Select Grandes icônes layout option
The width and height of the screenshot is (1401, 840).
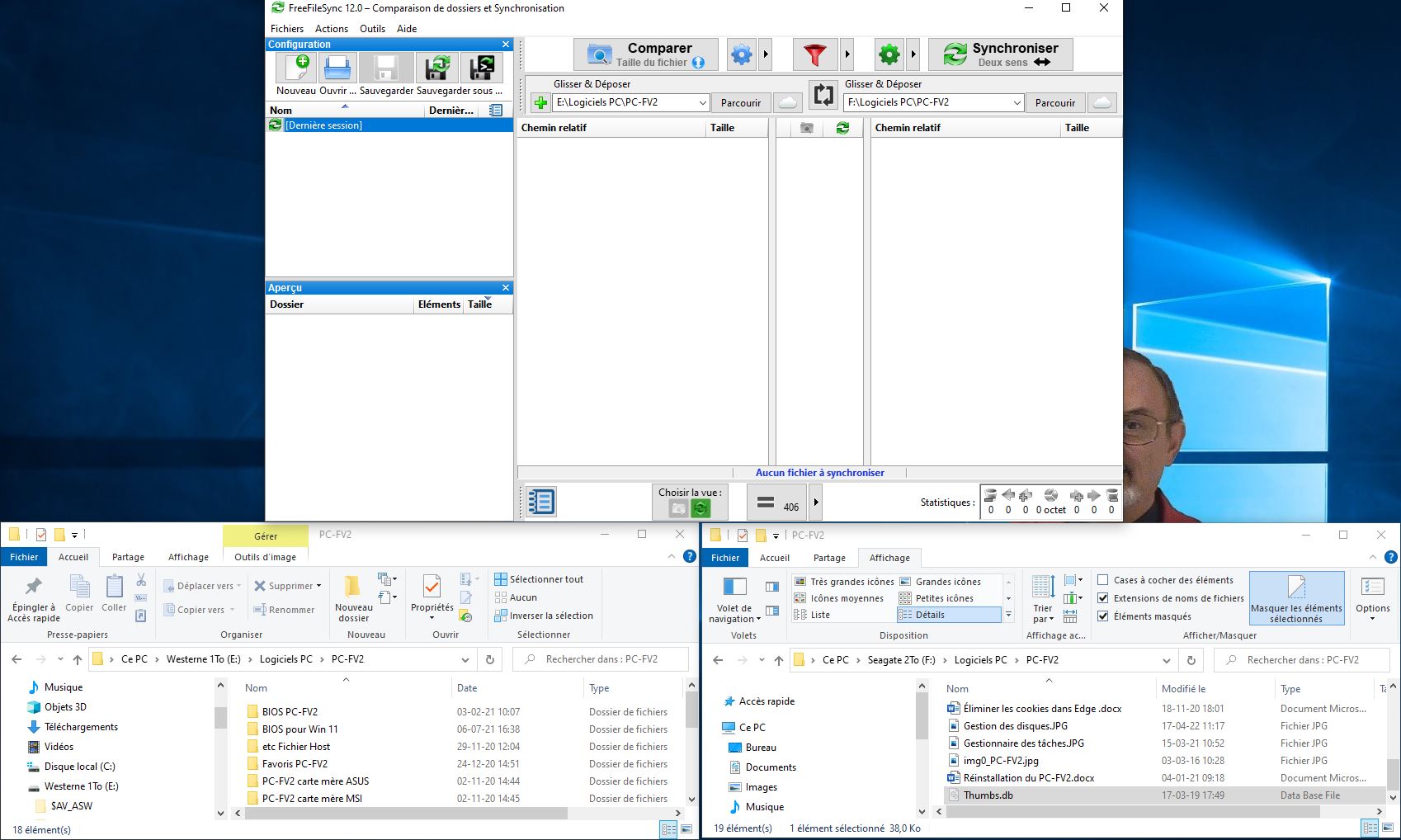pyautogui.click(x=941, y=582)
